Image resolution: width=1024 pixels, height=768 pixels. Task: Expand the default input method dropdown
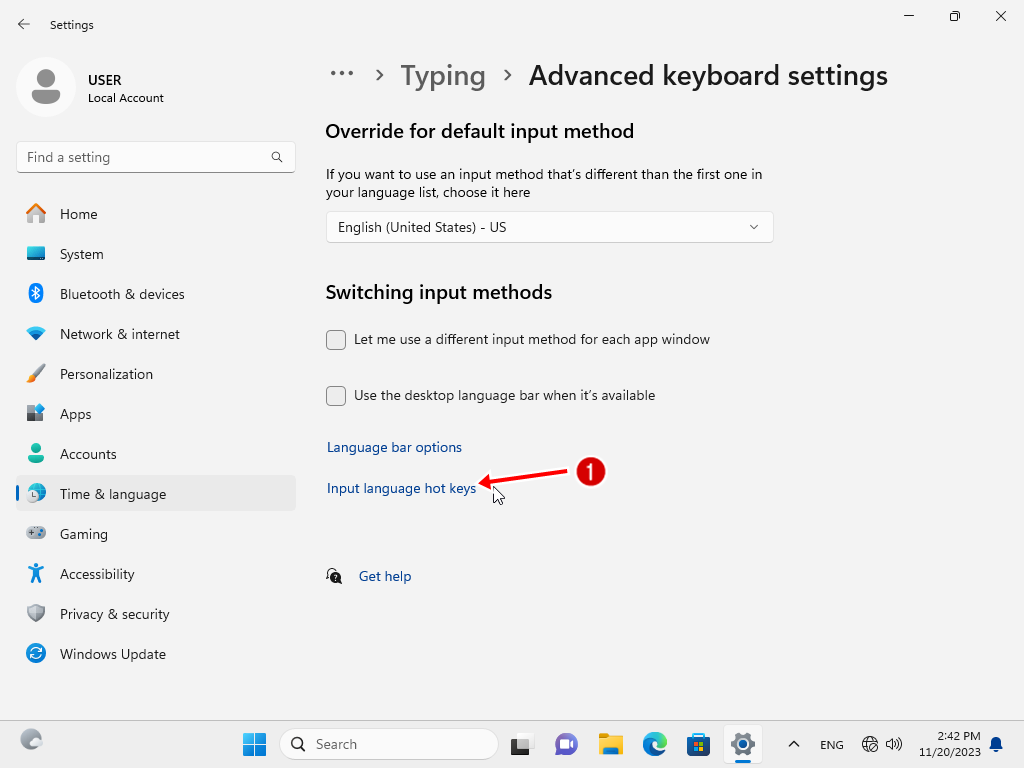[549, 227]
